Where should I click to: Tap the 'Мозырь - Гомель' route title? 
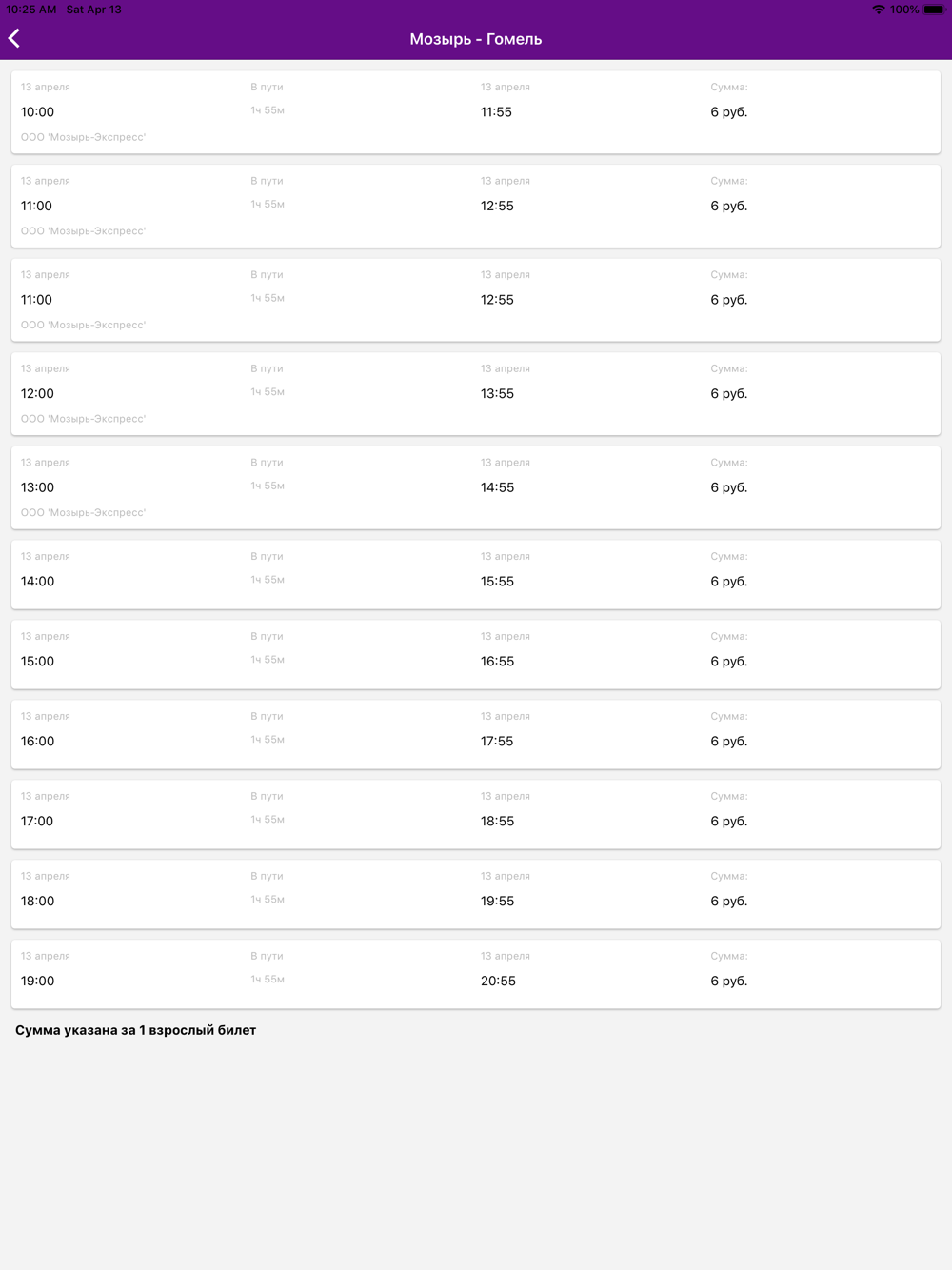475,39
